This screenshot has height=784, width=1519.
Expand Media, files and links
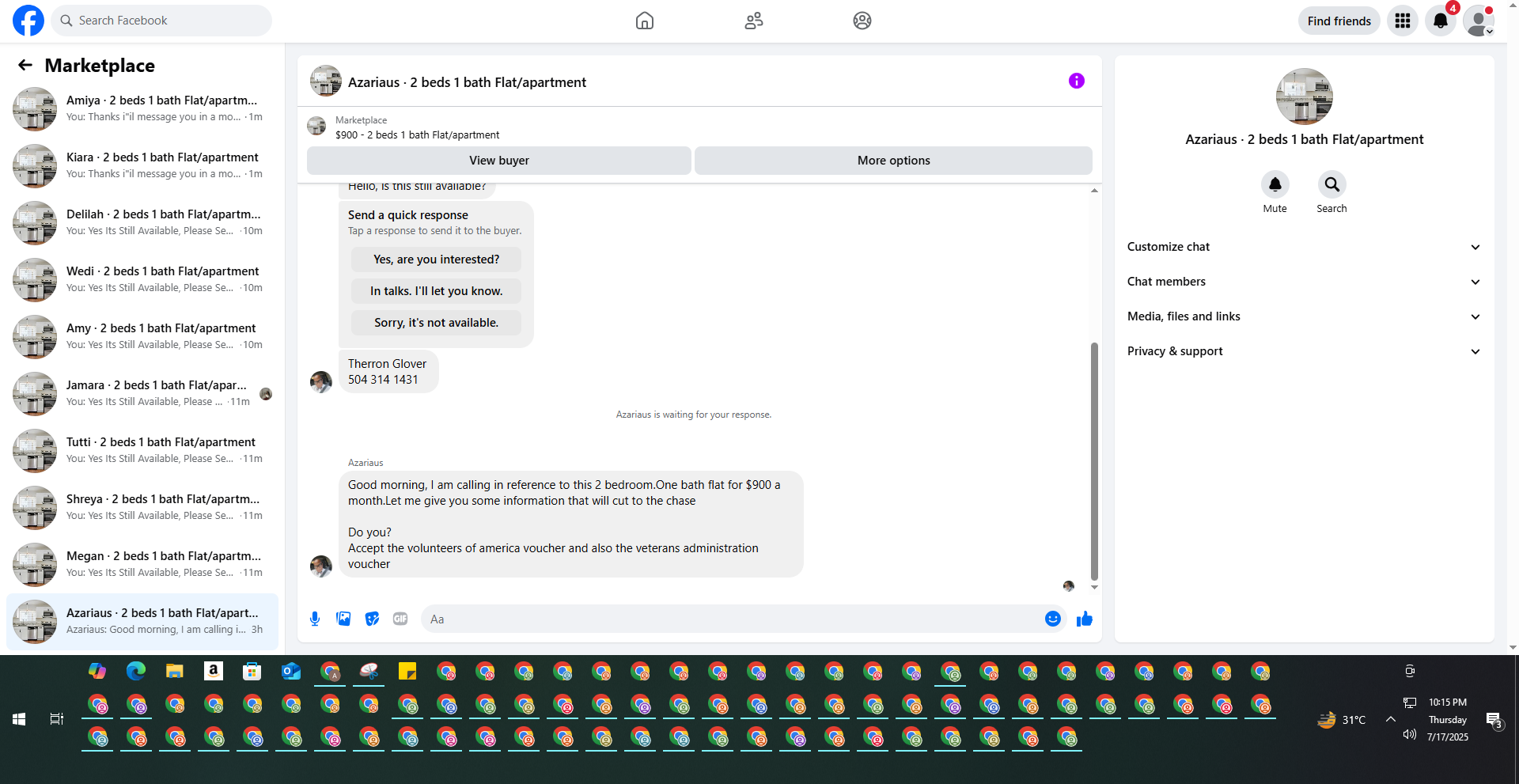(x=1304, y=316)
